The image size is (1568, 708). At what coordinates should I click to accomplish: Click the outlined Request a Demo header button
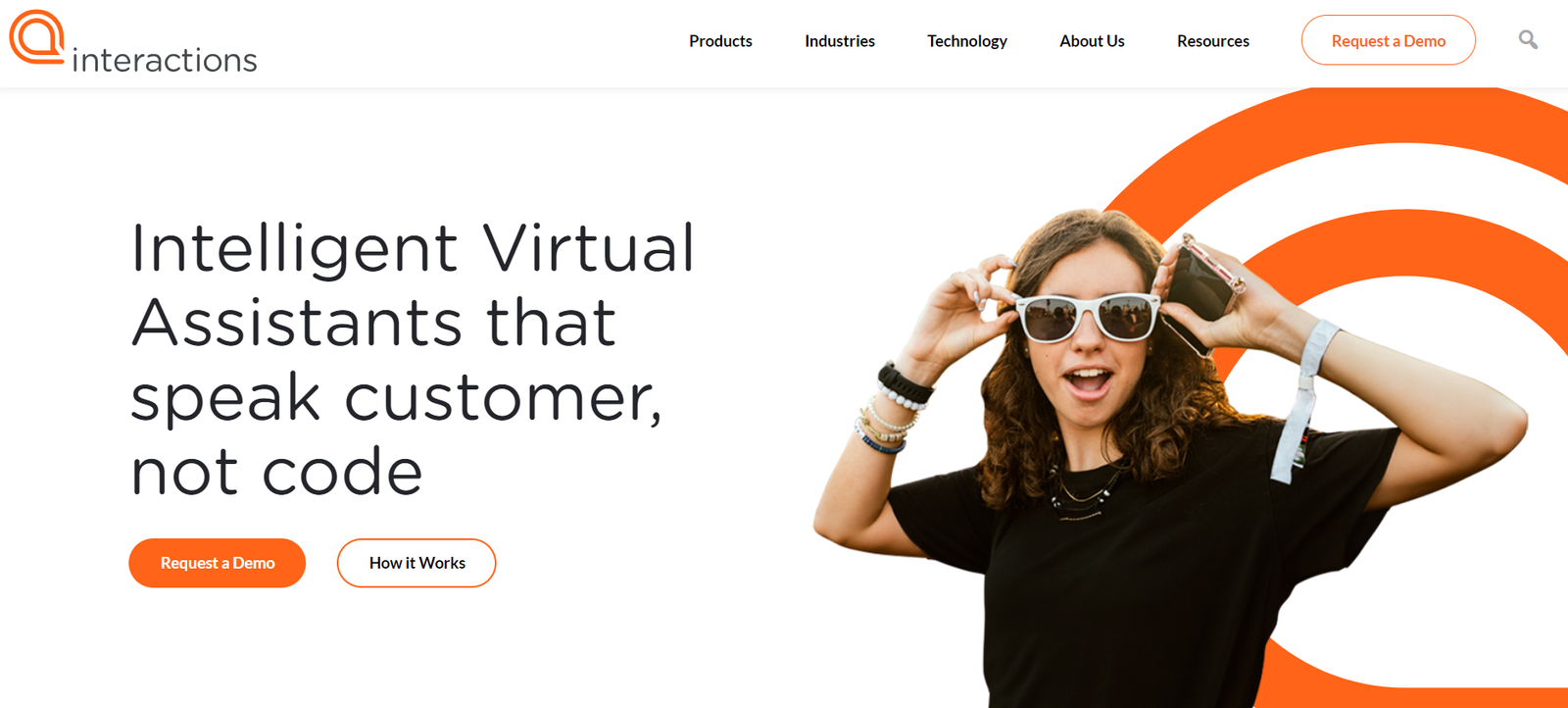(x=1389, y=40)
